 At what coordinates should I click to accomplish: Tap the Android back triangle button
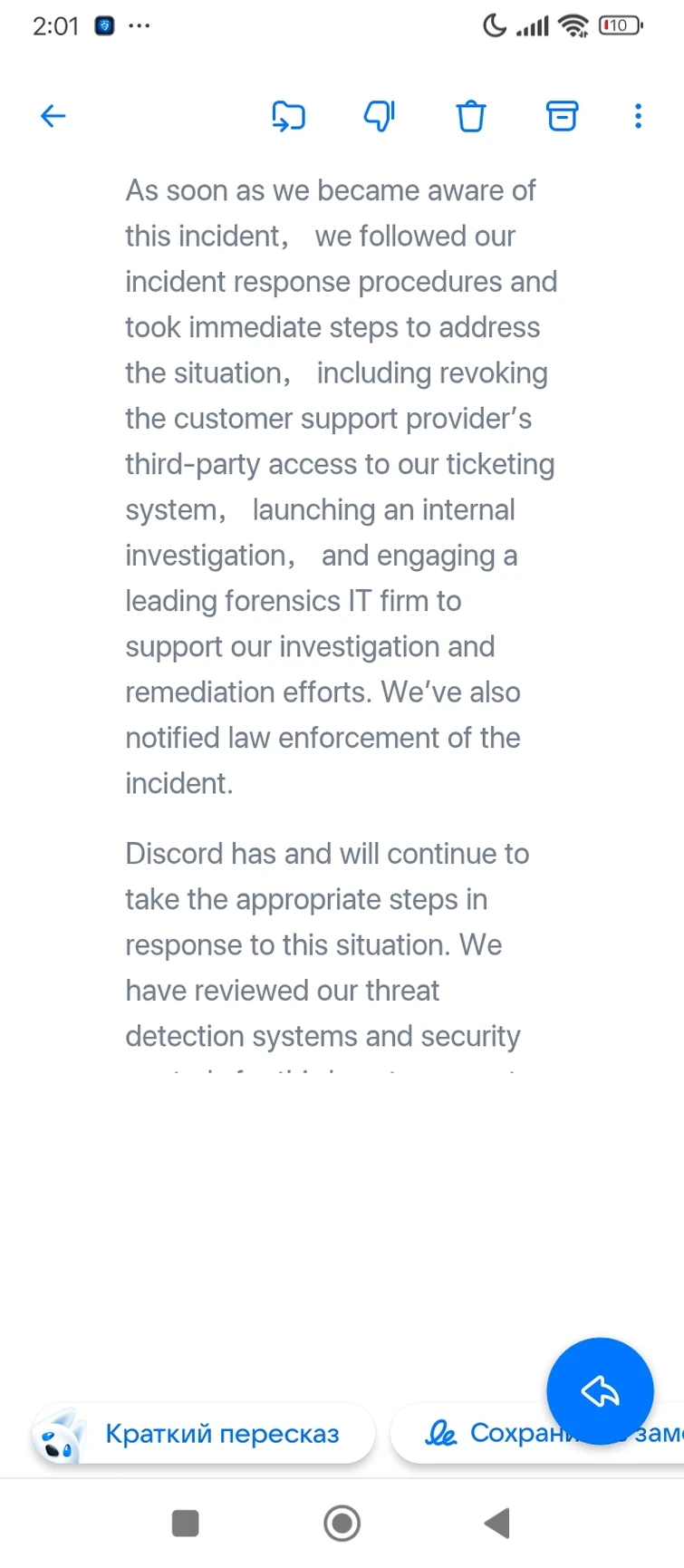click(x=497, y=1523)
